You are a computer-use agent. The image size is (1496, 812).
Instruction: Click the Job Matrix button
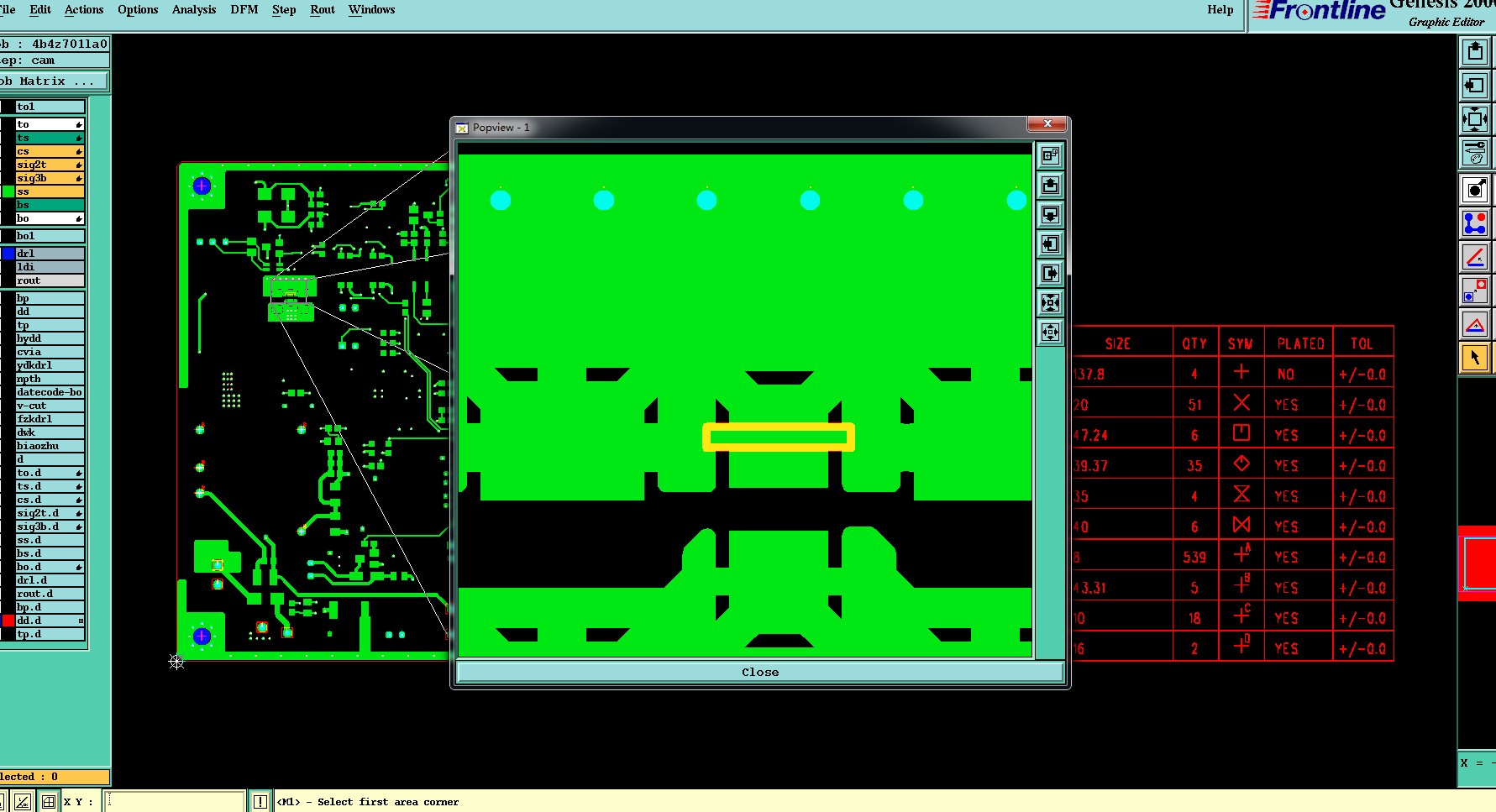tap(54, 81)
